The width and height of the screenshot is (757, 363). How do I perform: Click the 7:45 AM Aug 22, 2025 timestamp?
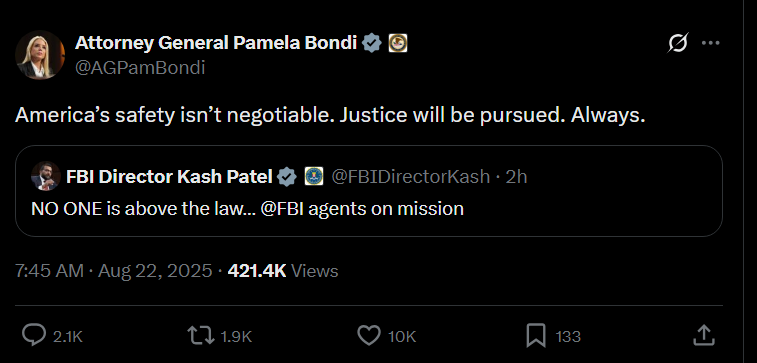[x=113, y=271]
